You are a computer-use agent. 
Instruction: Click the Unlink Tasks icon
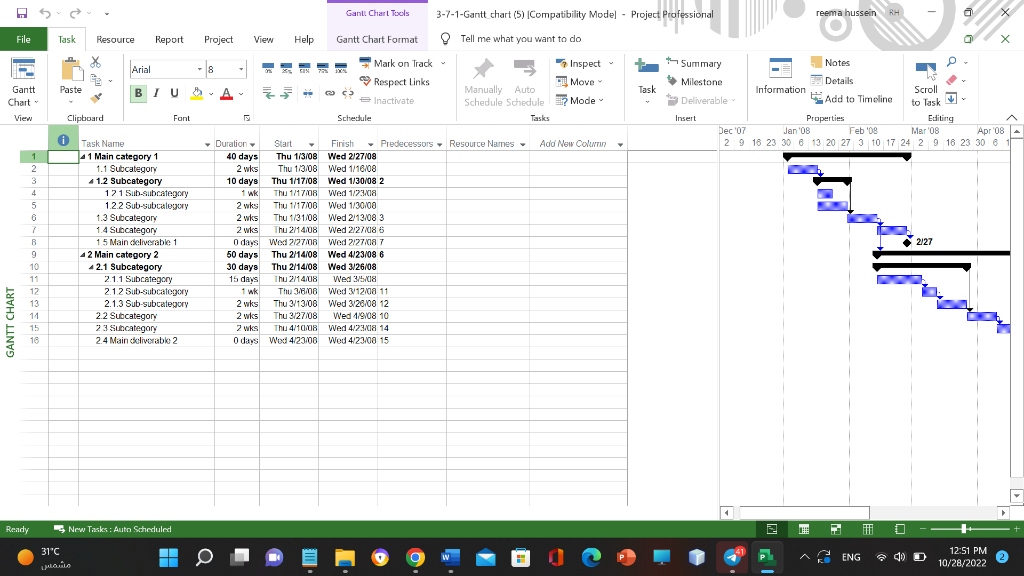[348, 93]
